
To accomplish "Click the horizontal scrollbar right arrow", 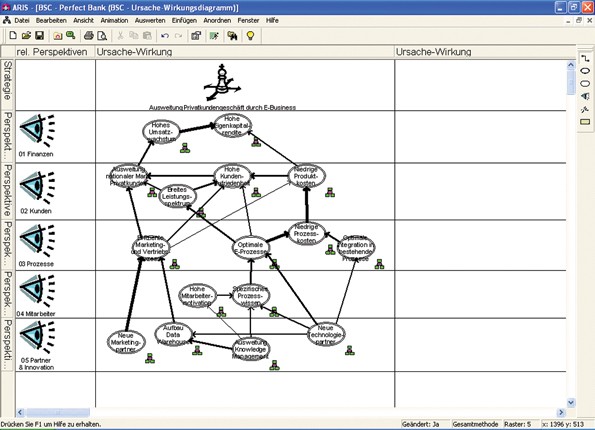I will pos(561,412).
